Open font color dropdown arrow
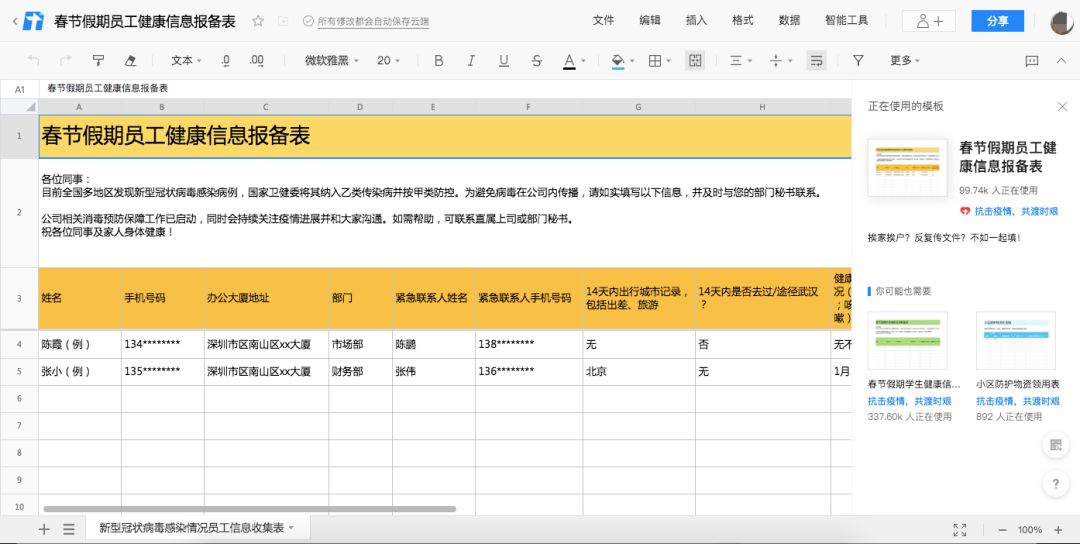This screenshot has height=544, width=1080. tap(583, 61)
